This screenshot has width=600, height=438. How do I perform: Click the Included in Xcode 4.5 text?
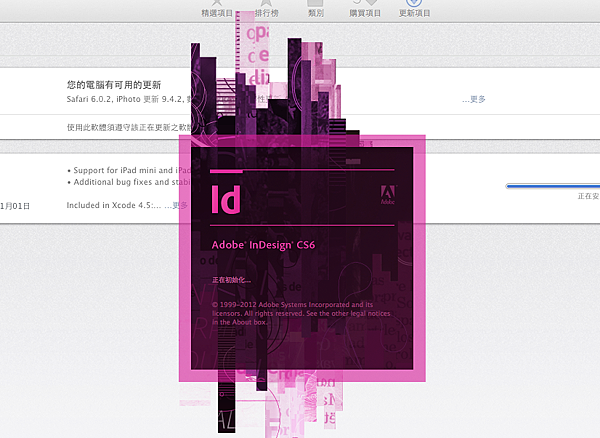[x=114, y=205]
